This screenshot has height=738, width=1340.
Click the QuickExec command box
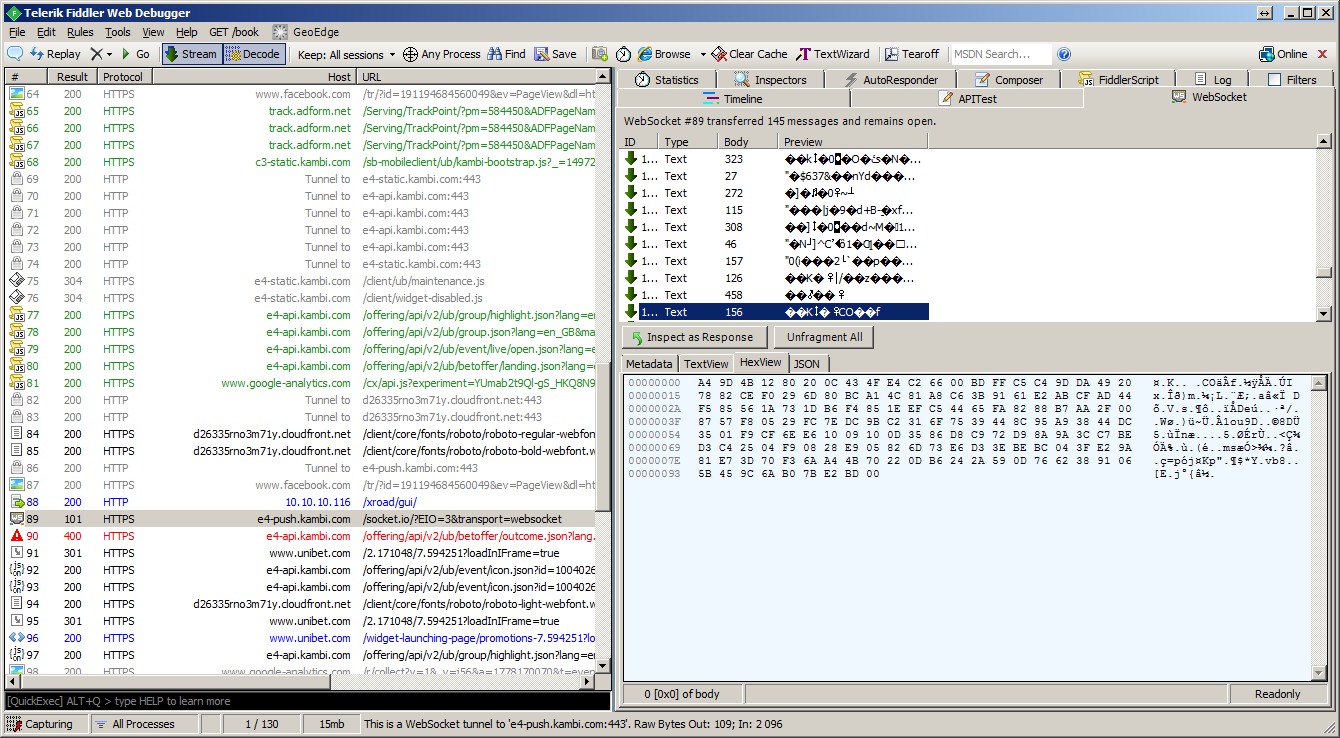(306, 701)
